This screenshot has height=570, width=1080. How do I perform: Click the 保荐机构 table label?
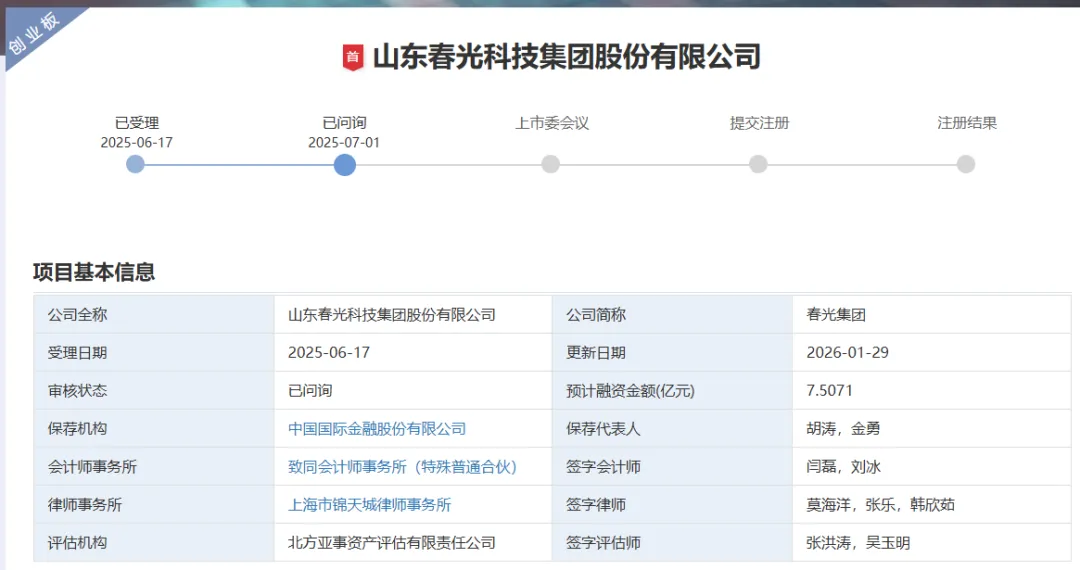pos(77,429)
